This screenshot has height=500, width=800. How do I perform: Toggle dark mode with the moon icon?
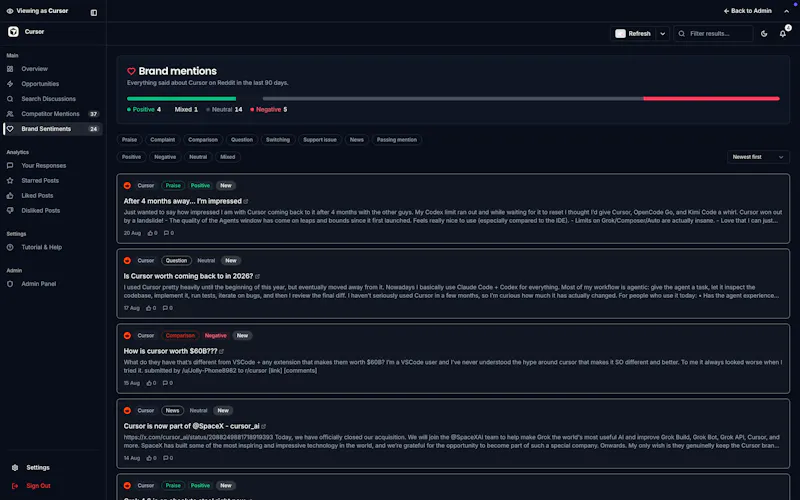pos(764,34)
